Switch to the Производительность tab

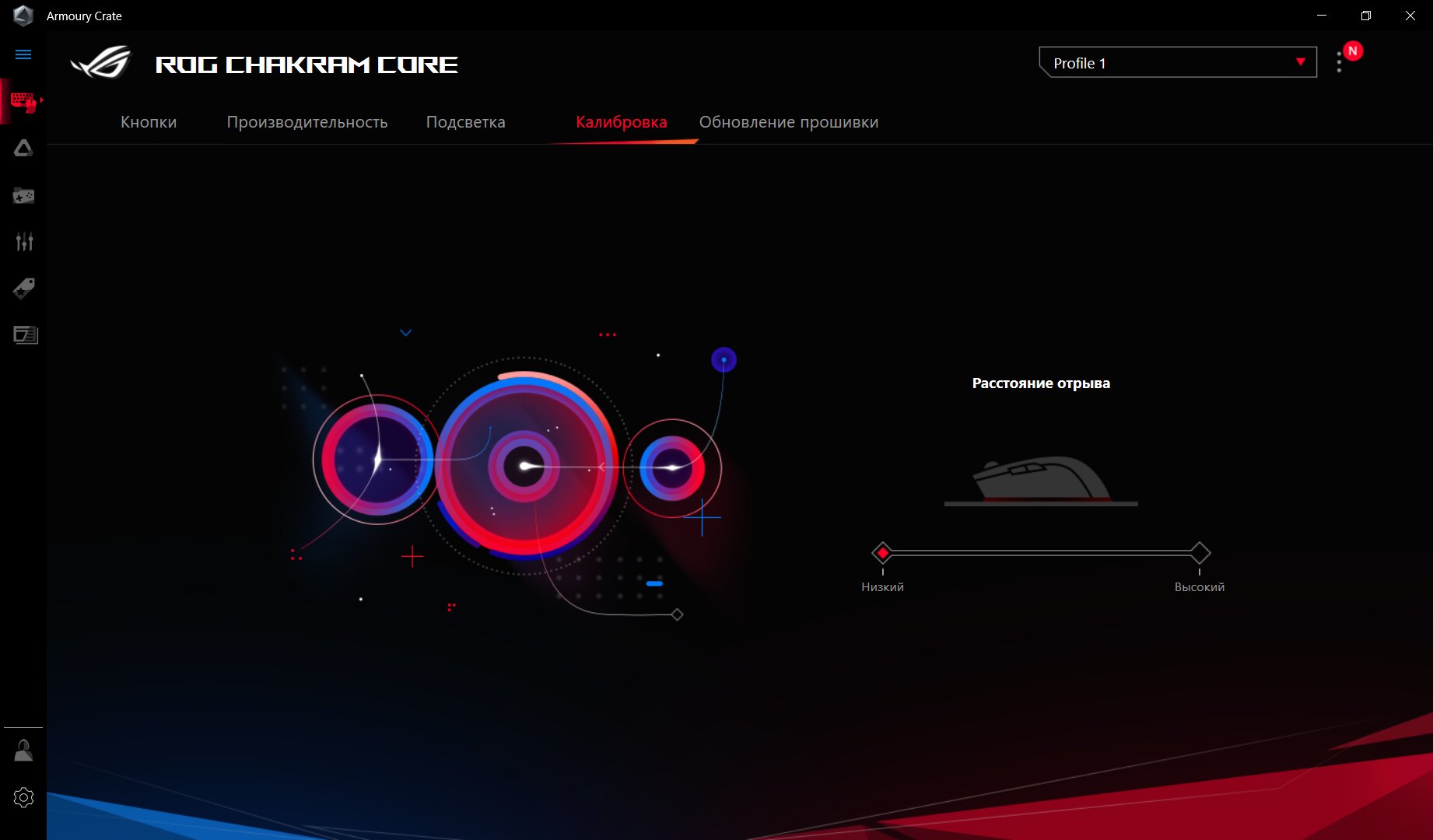(307, 122)
